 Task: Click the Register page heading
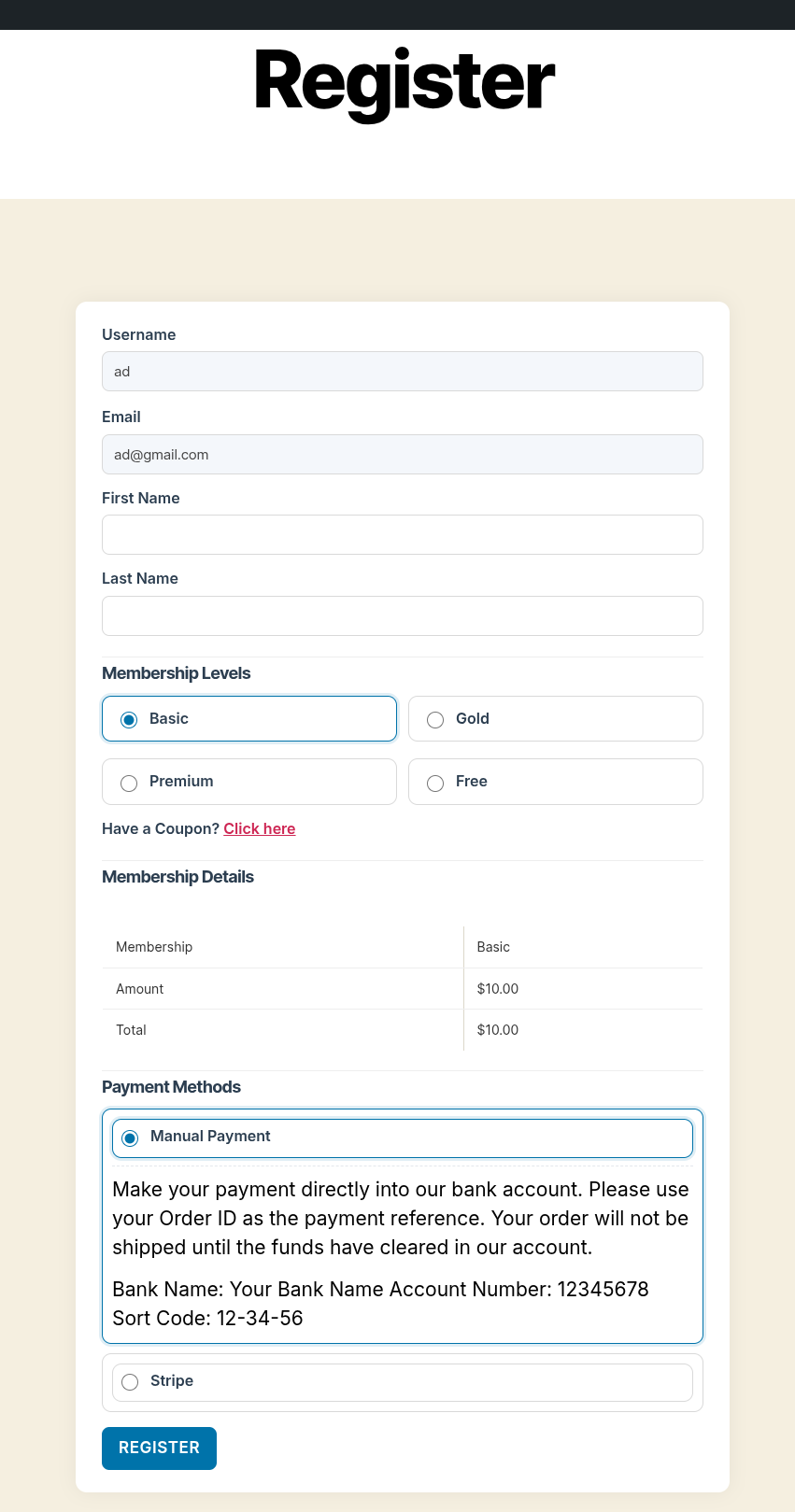pyautogui.click(x=405, y=82)
